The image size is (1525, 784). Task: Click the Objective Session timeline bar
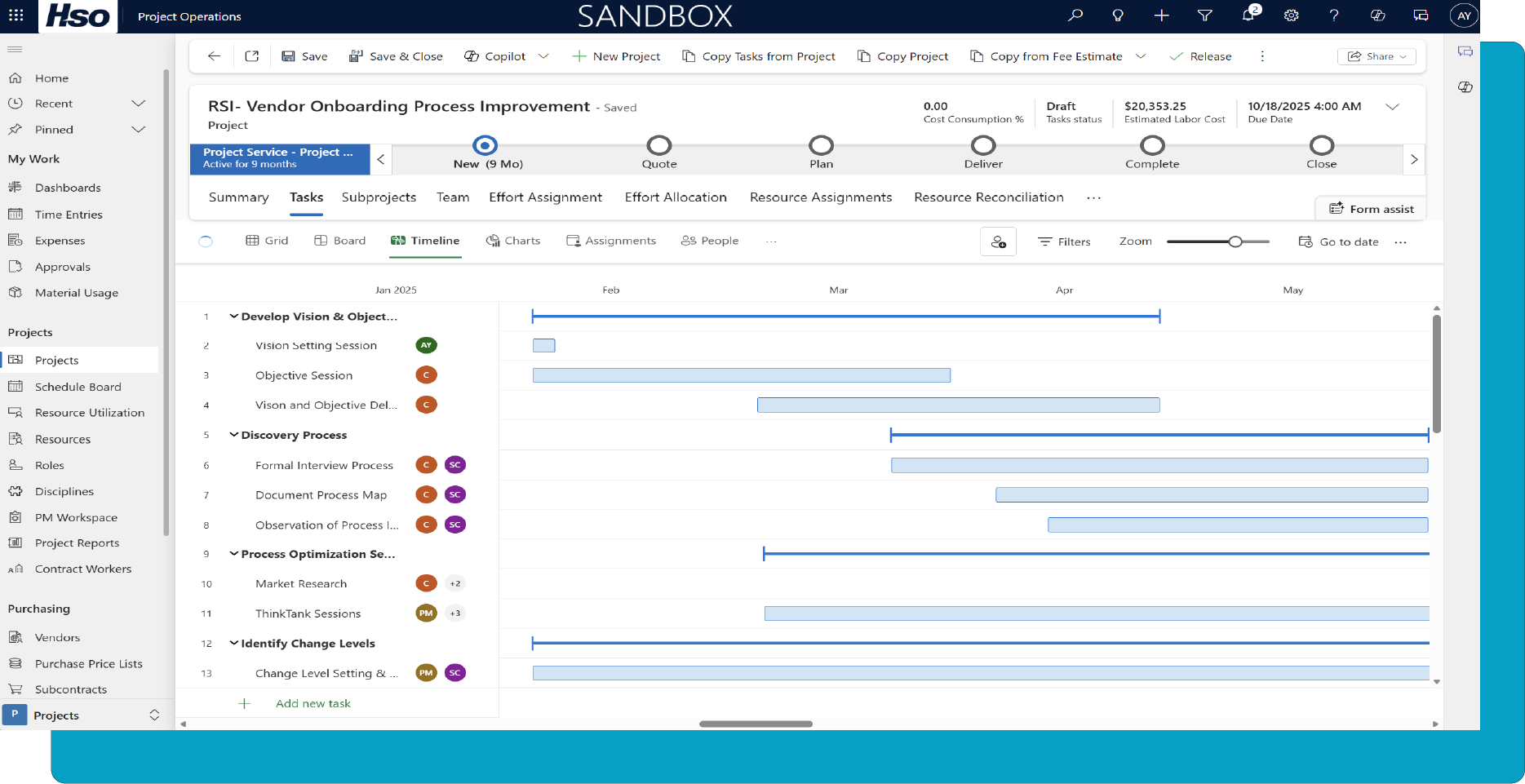[741, 375]
